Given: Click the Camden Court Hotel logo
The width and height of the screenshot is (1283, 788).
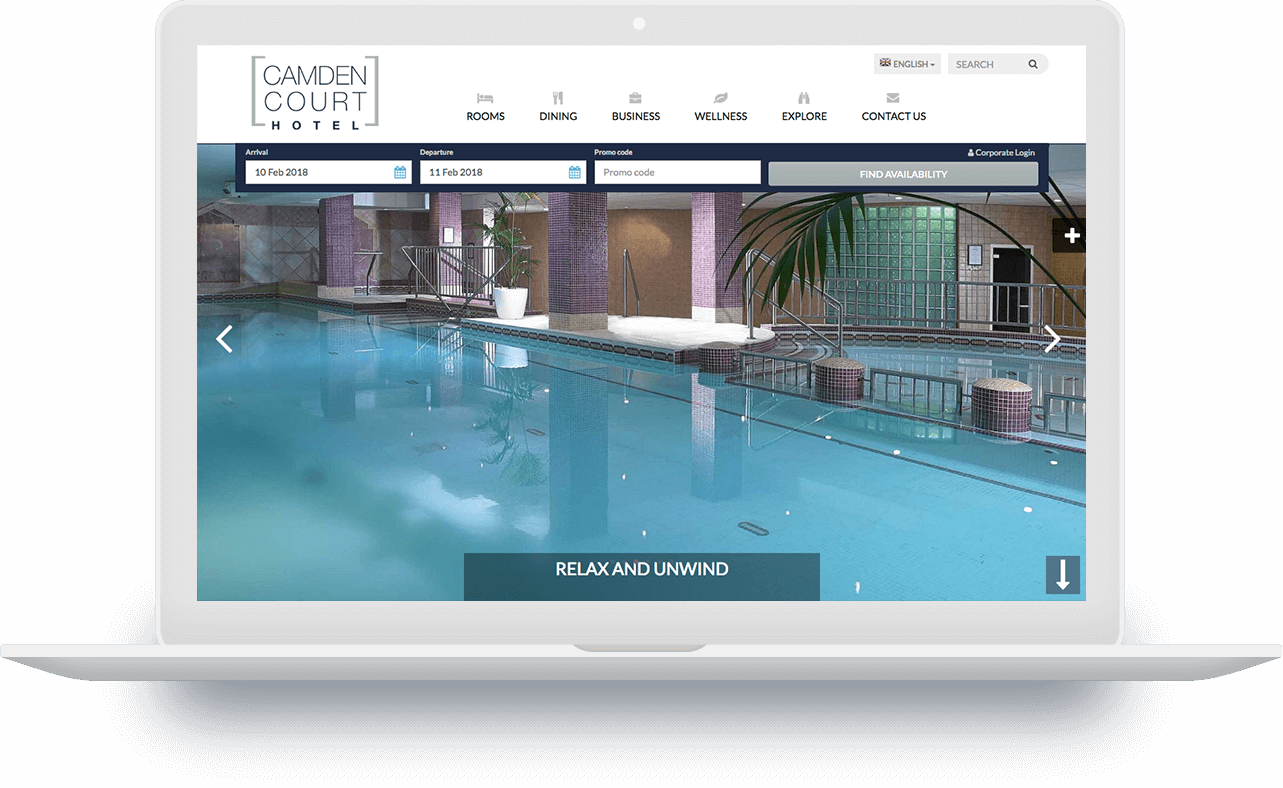Looking at the screenshot, I should click(x=315, y=92).
